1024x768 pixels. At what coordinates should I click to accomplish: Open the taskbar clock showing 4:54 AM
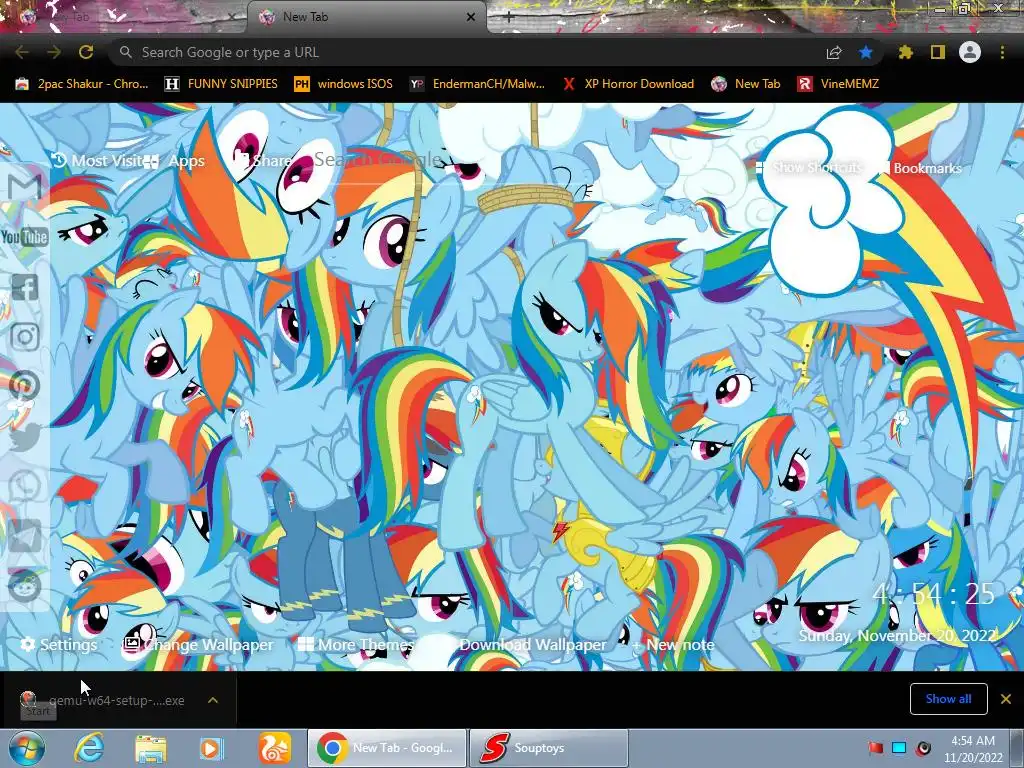coord(972,749)
